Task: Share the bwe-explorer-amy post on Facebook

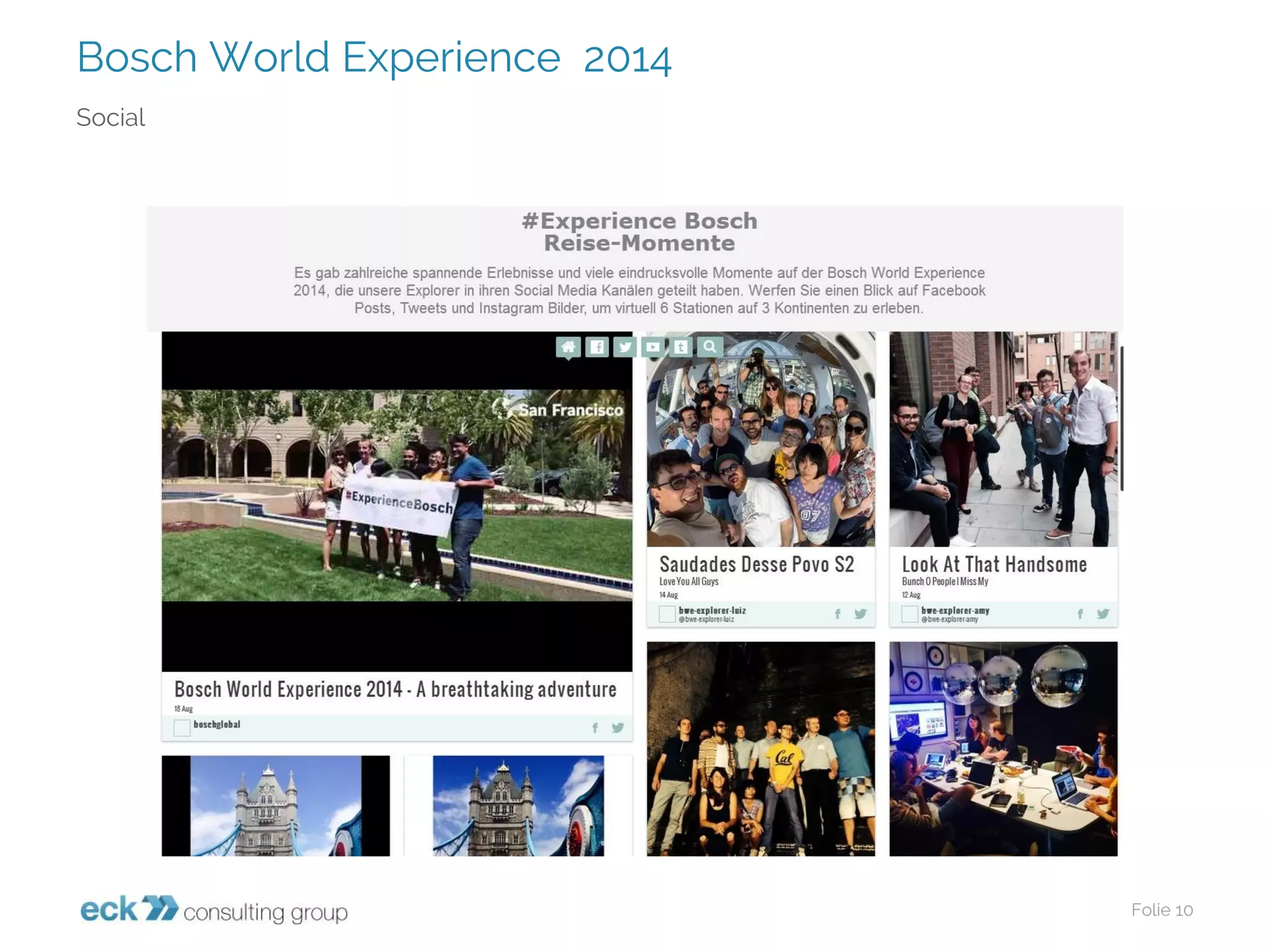Action: [1080, 614]
